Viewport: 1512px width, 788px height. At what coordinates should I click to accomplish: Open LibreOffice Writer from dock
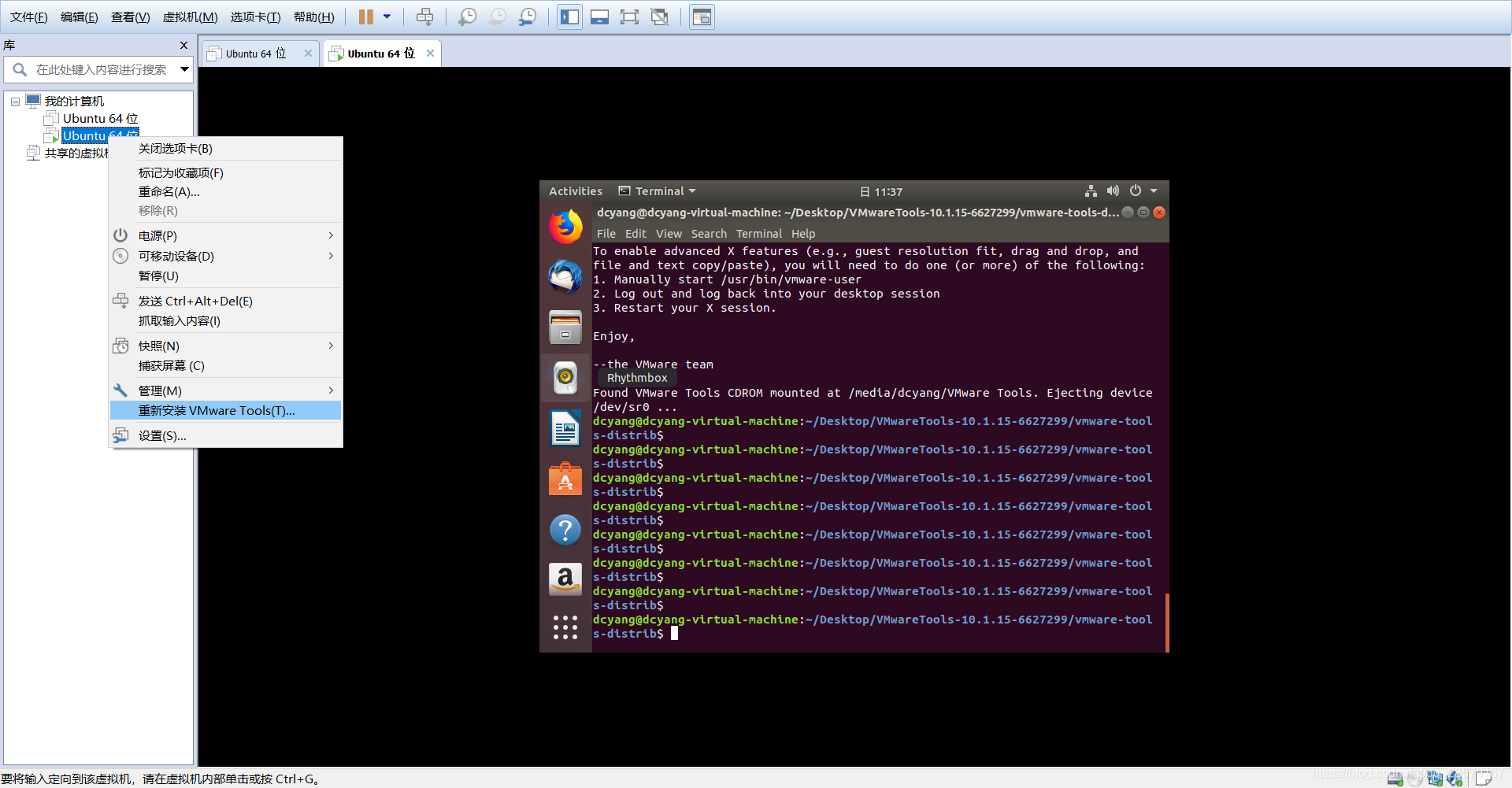click(x=565, y=429)
